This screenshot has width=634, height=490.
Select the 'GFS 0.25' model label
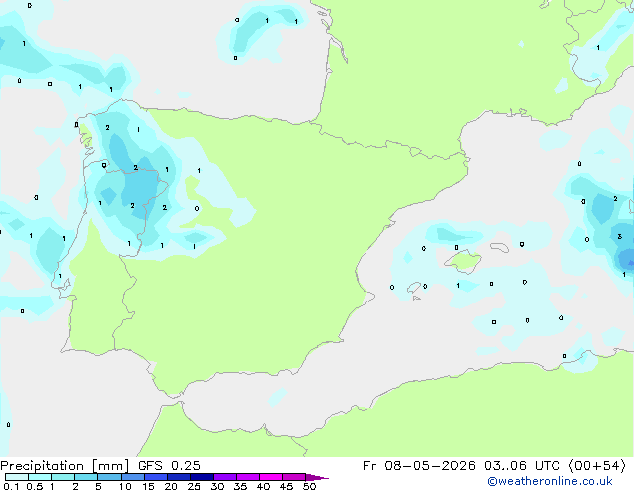coord(169,466)
